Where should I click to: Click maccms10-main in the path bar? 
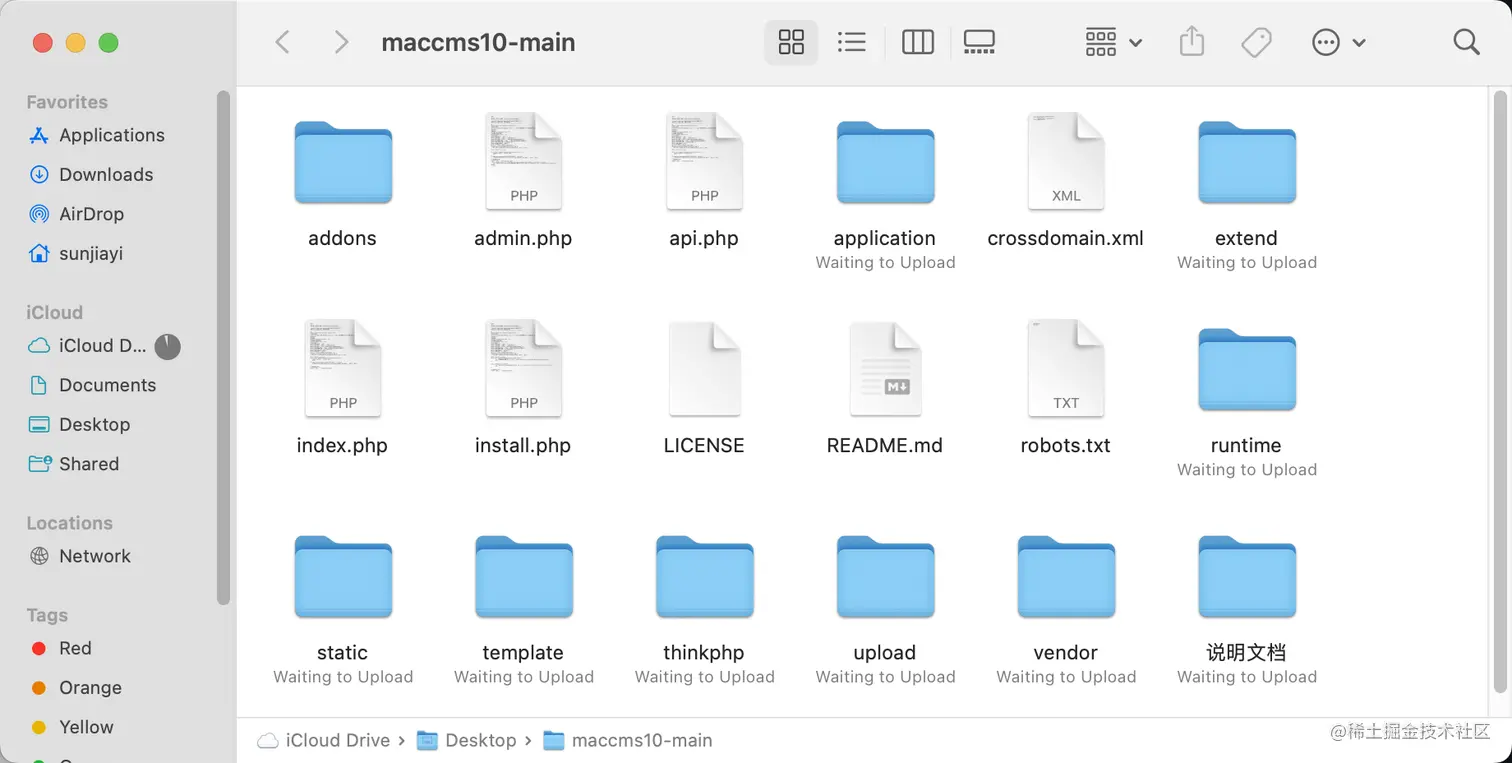tap(628, 740)
